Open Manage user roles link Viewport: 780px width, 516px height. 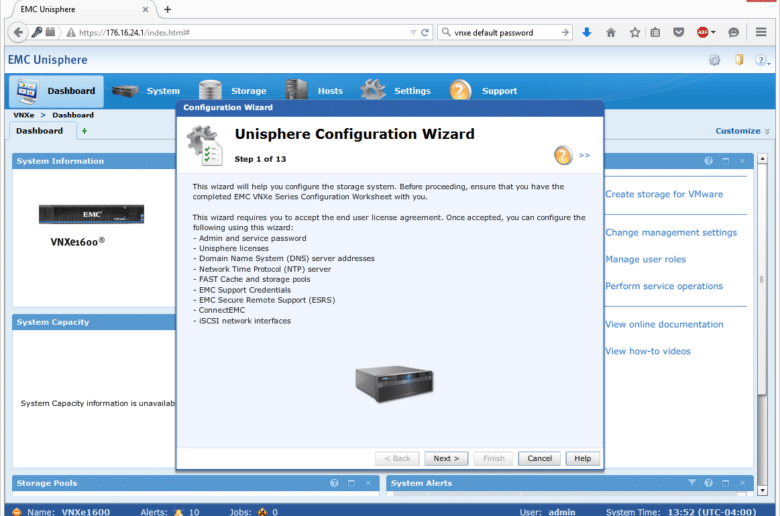tap(646, 259)
